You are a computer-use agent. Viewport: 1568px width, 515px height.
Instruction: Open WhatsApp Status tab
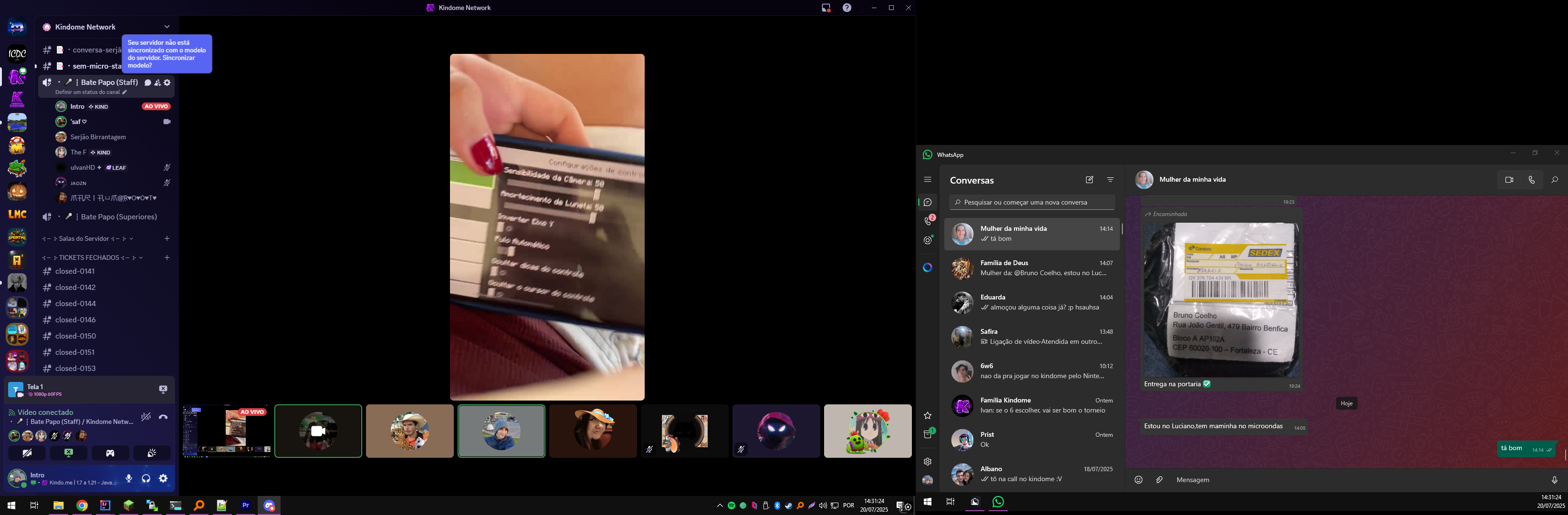tap(928, 240)
